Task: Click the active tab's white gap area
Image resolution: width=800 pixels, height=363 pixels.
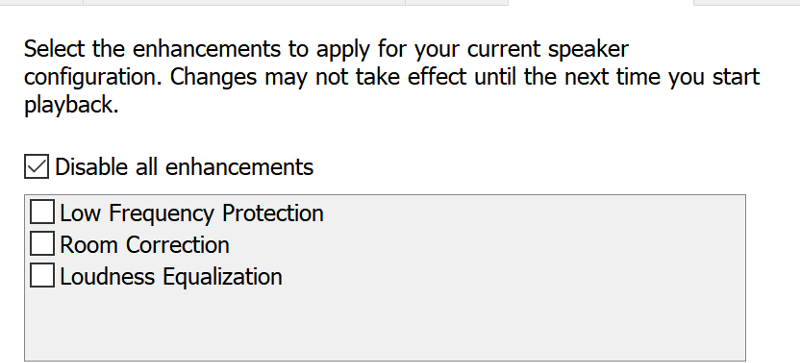Action: pos(601,3)
